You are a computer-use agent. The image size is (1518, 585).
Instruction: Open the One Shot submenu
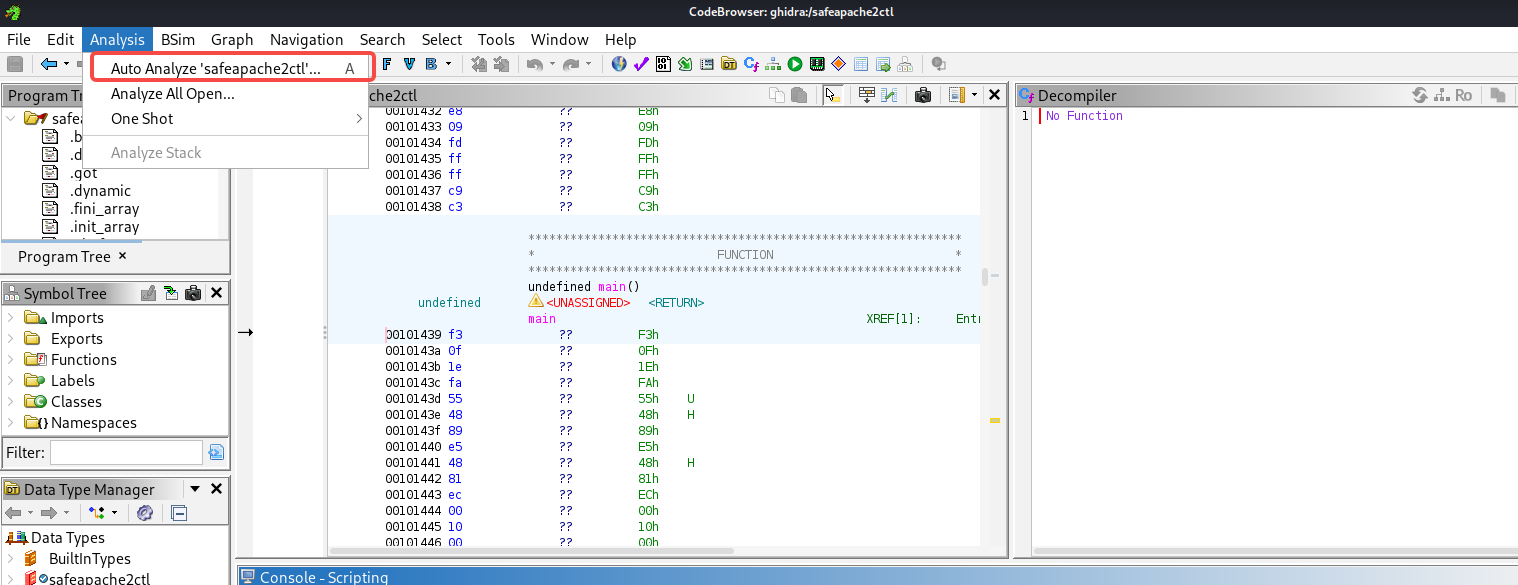point(225,118)
